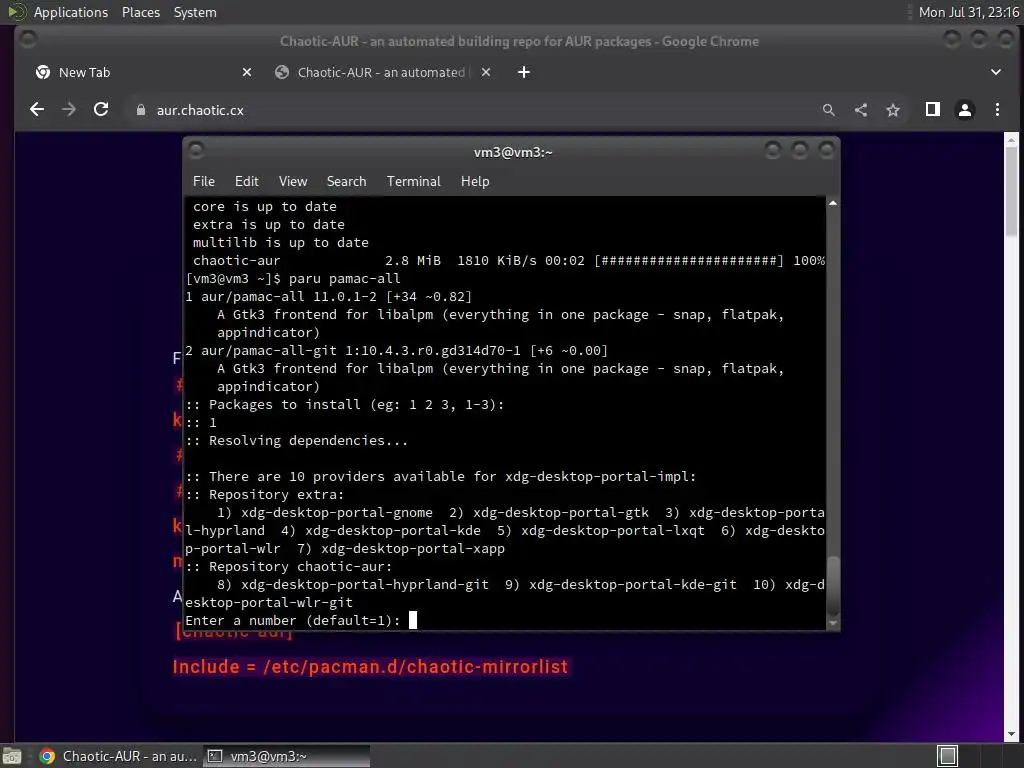This screenshot has height=768, width=1024.
Task: Open a new Chrome tab
Action: (x=524, y=72)
